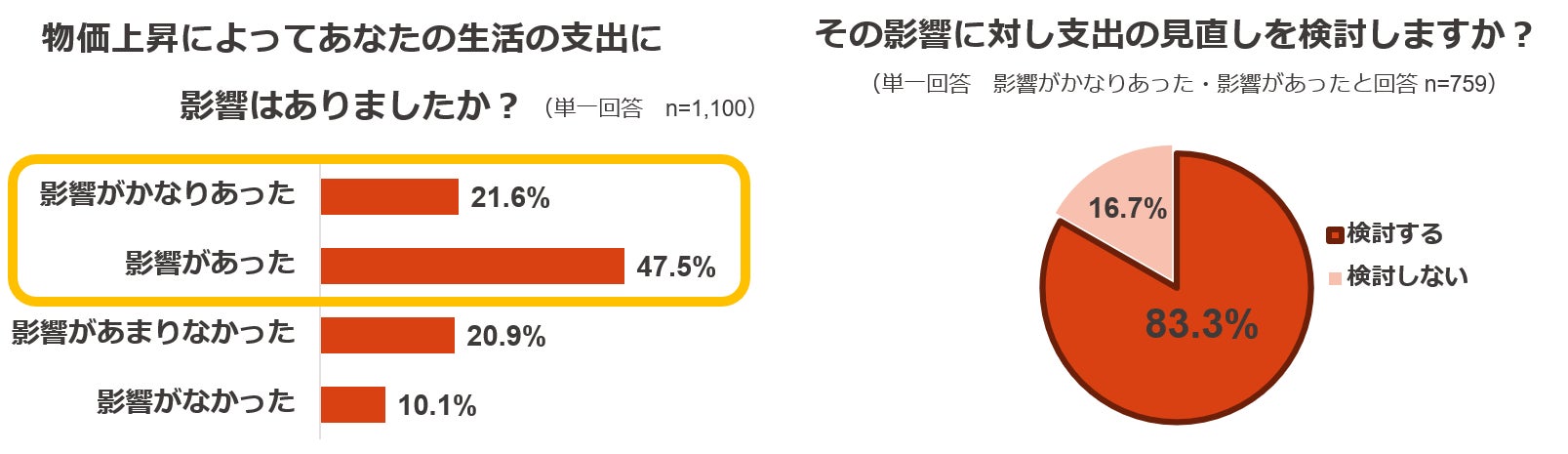Click the 影響がかなりあった bar

point(389,196)
